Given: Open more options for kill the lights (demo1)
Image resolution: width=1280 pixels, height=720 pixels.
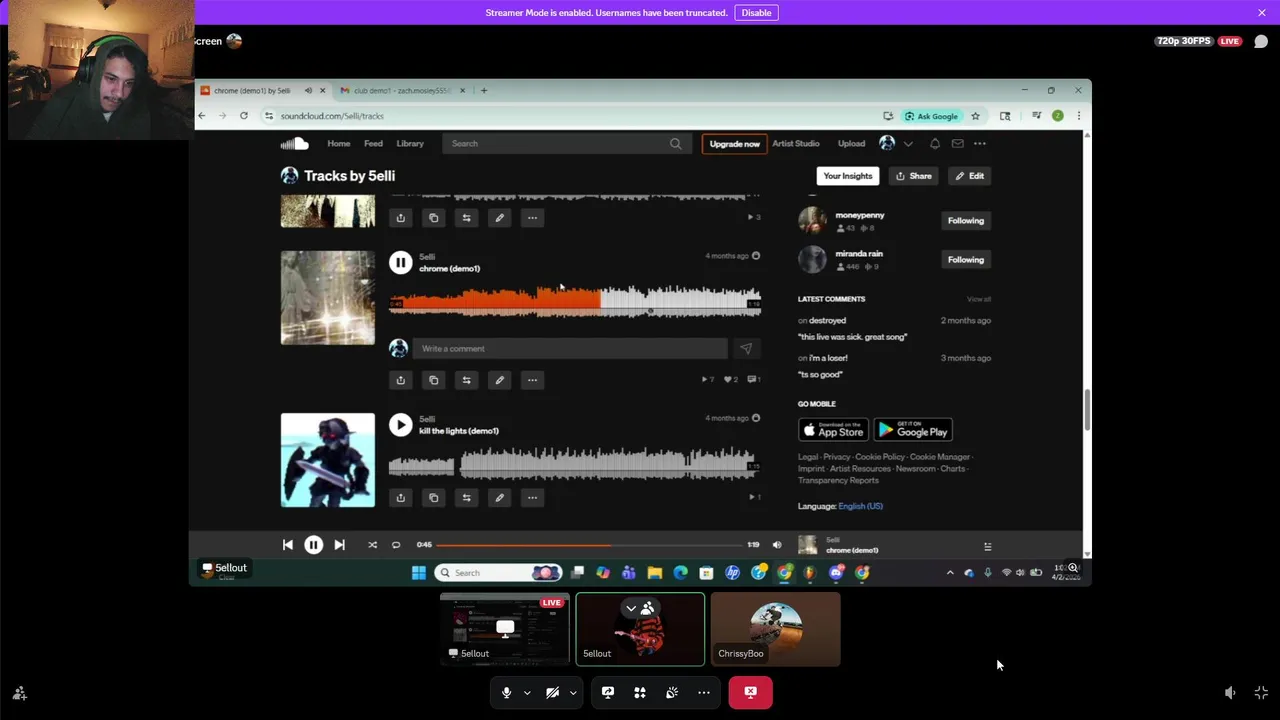Looking at the screenshot, I should (x=532, y=498).
